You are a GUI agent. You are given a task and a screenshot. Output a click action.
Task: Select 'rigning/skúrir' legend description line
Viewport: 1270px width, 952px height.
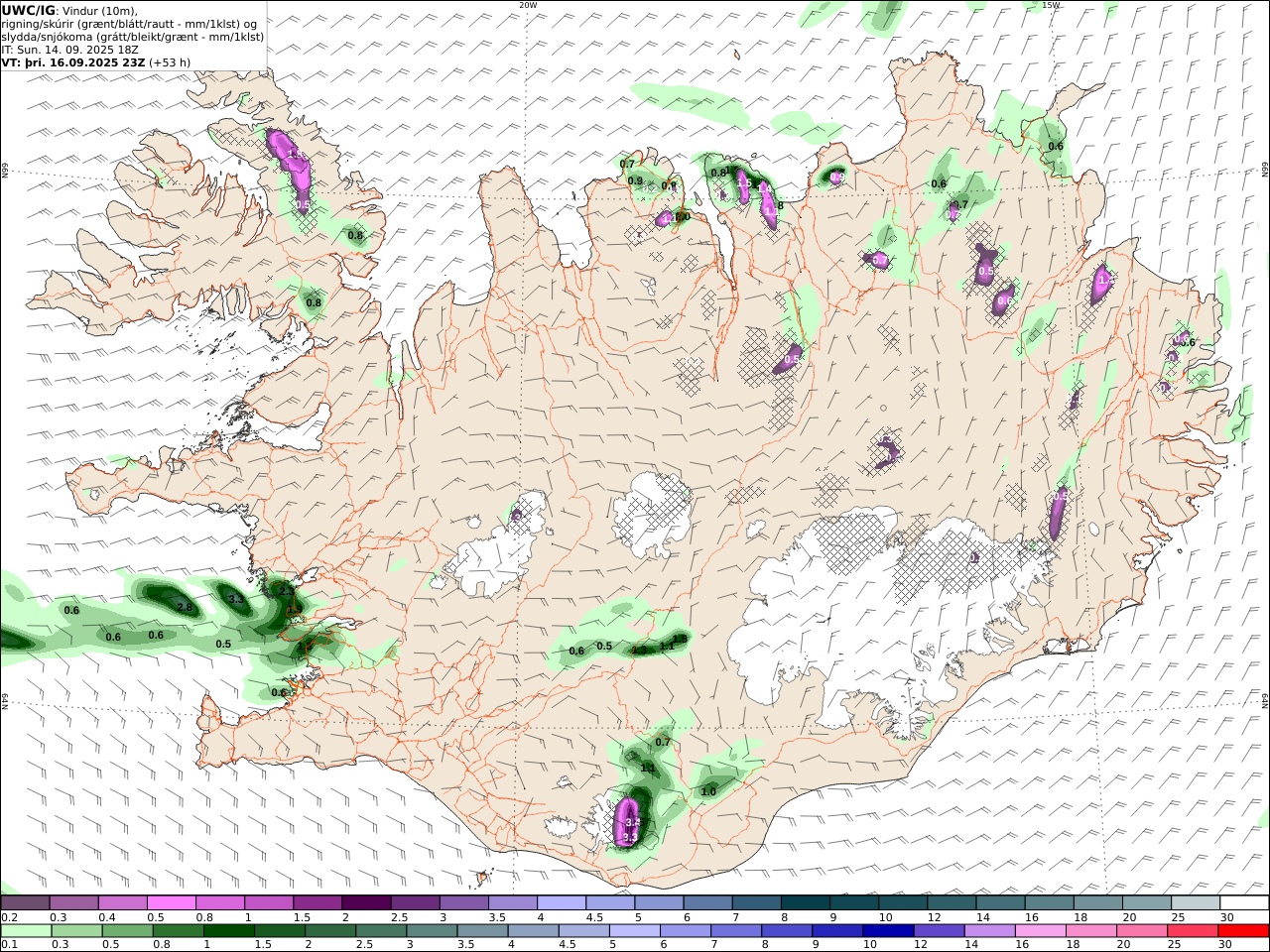pos(129,24)
